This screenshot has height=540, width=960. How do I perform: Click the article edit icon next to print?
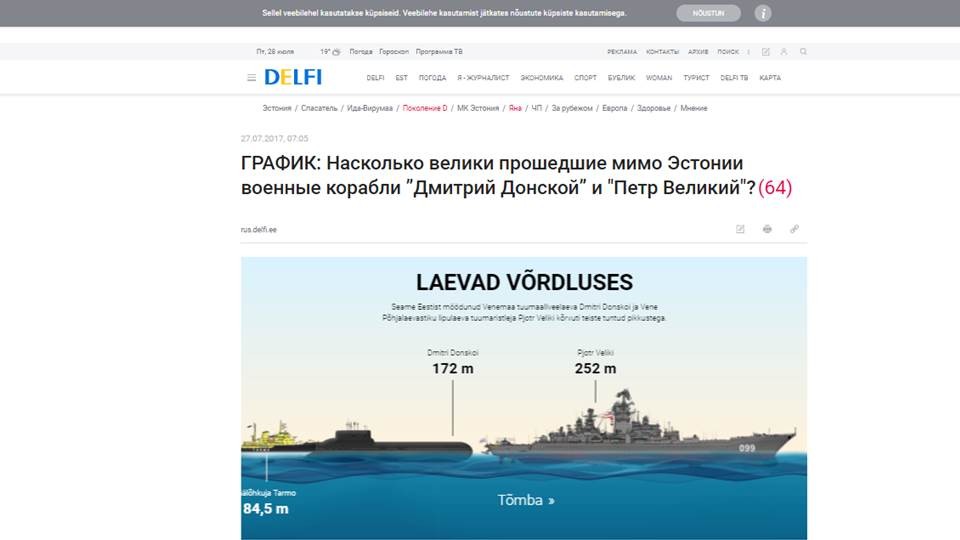point(740,229)
